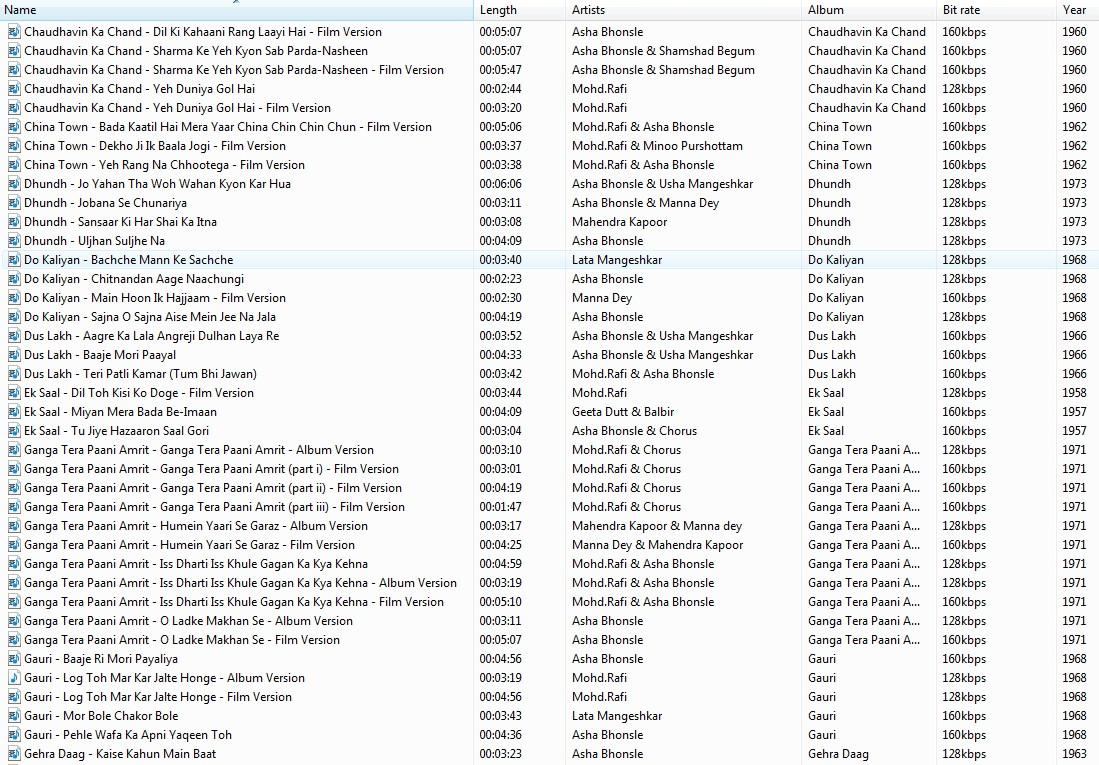Select file name "O Ladke Makhan Se - Album Version"
The height and width of the screenshot is (765, 1099).
click(x=189, y=621)
